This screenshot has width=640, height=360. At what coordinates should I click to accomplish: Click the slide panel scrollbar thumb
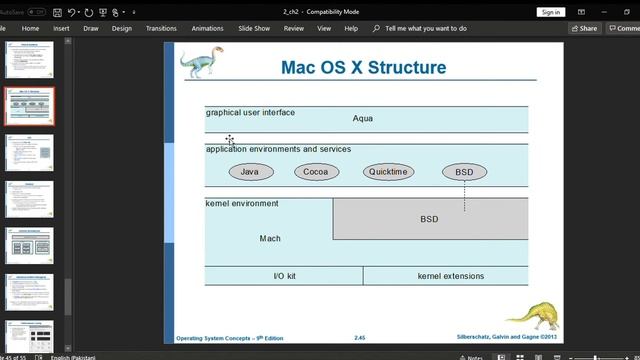pyautogui.click(x=68, y=297)
